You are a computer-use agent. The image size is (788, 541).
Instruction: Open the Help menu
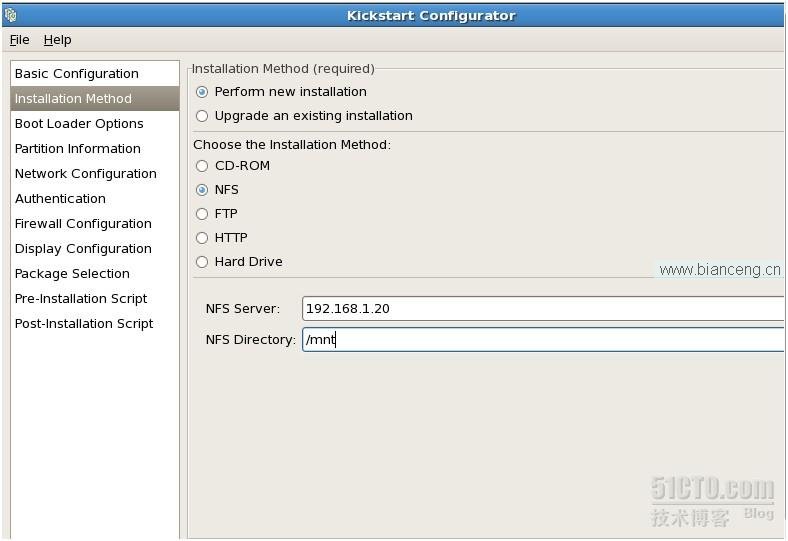point(57,40)
